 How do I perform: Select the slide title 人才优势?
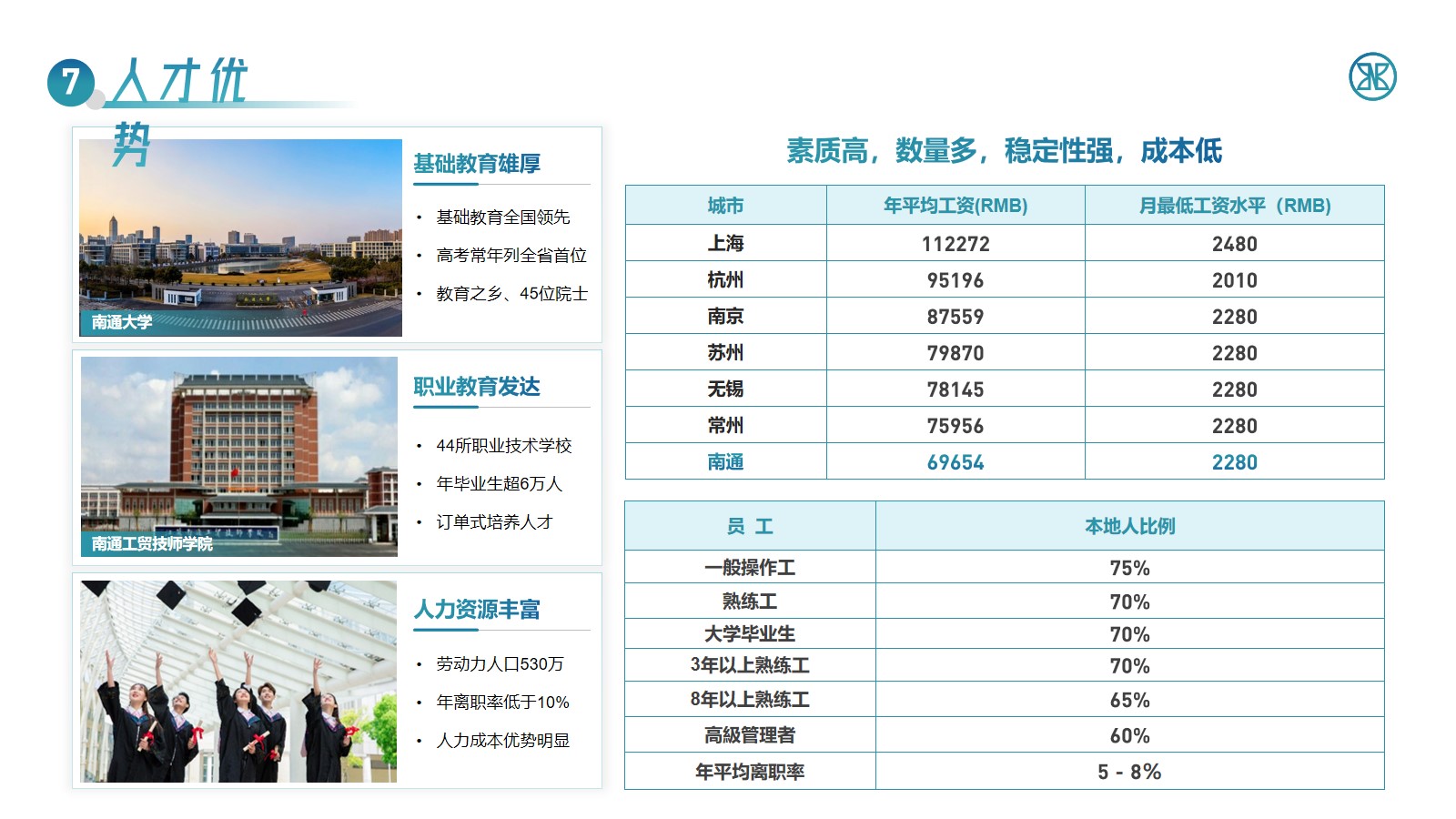pyautogui.click(x=179, y=84)
